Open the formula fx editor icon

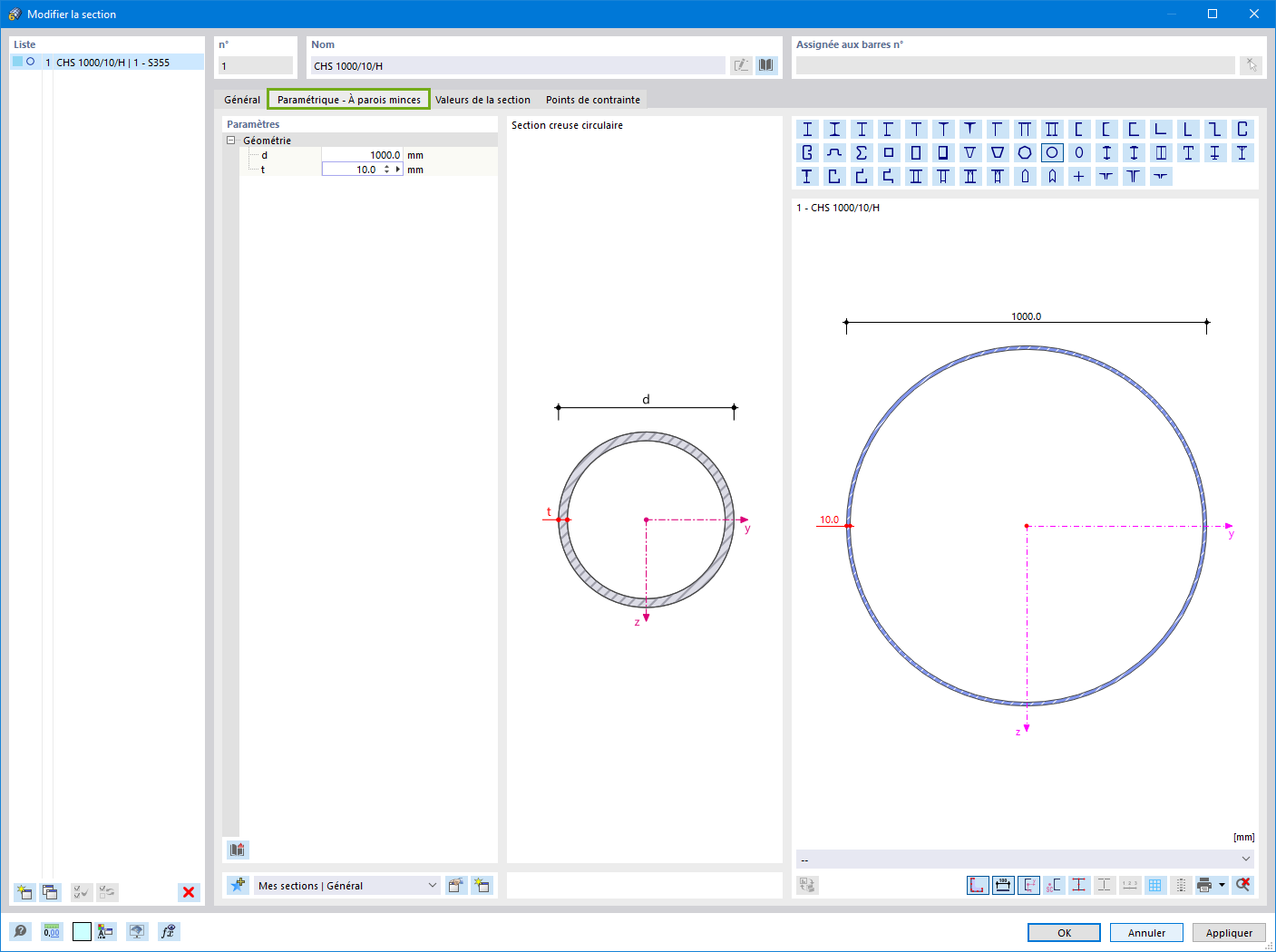click(x=169, y=931)
